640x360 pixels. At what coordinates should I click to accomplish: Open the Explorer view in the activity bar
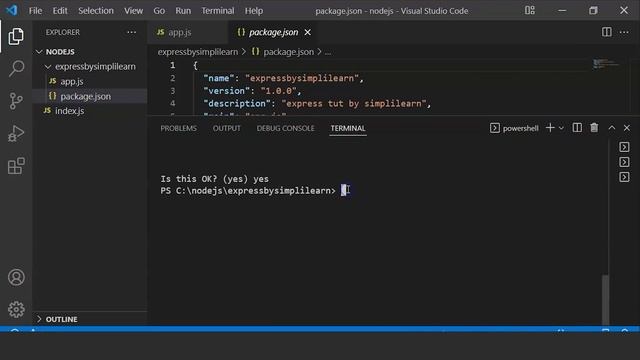tap(16, 37)
